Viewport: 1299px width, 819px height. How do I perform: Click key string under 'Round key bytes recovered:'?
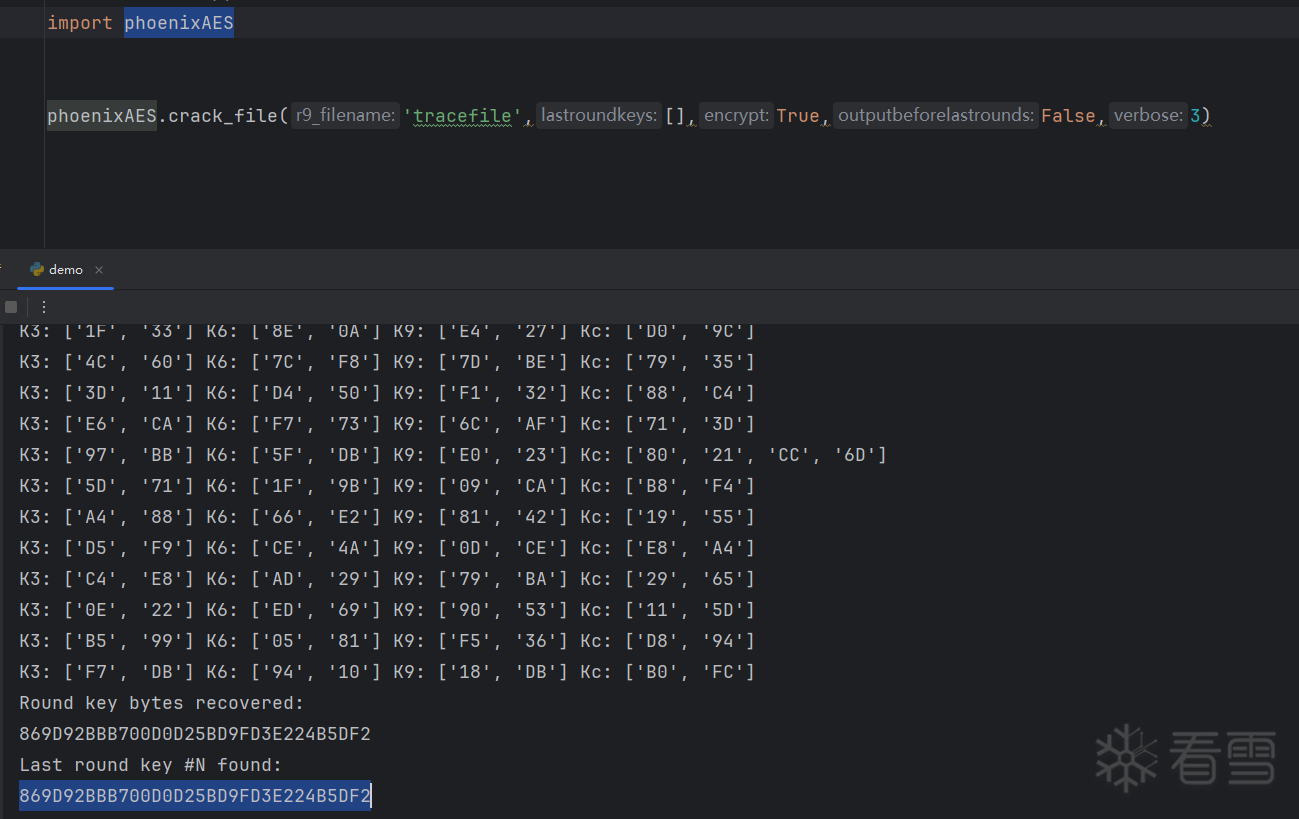pyautogui.click(x=195, y=734)
